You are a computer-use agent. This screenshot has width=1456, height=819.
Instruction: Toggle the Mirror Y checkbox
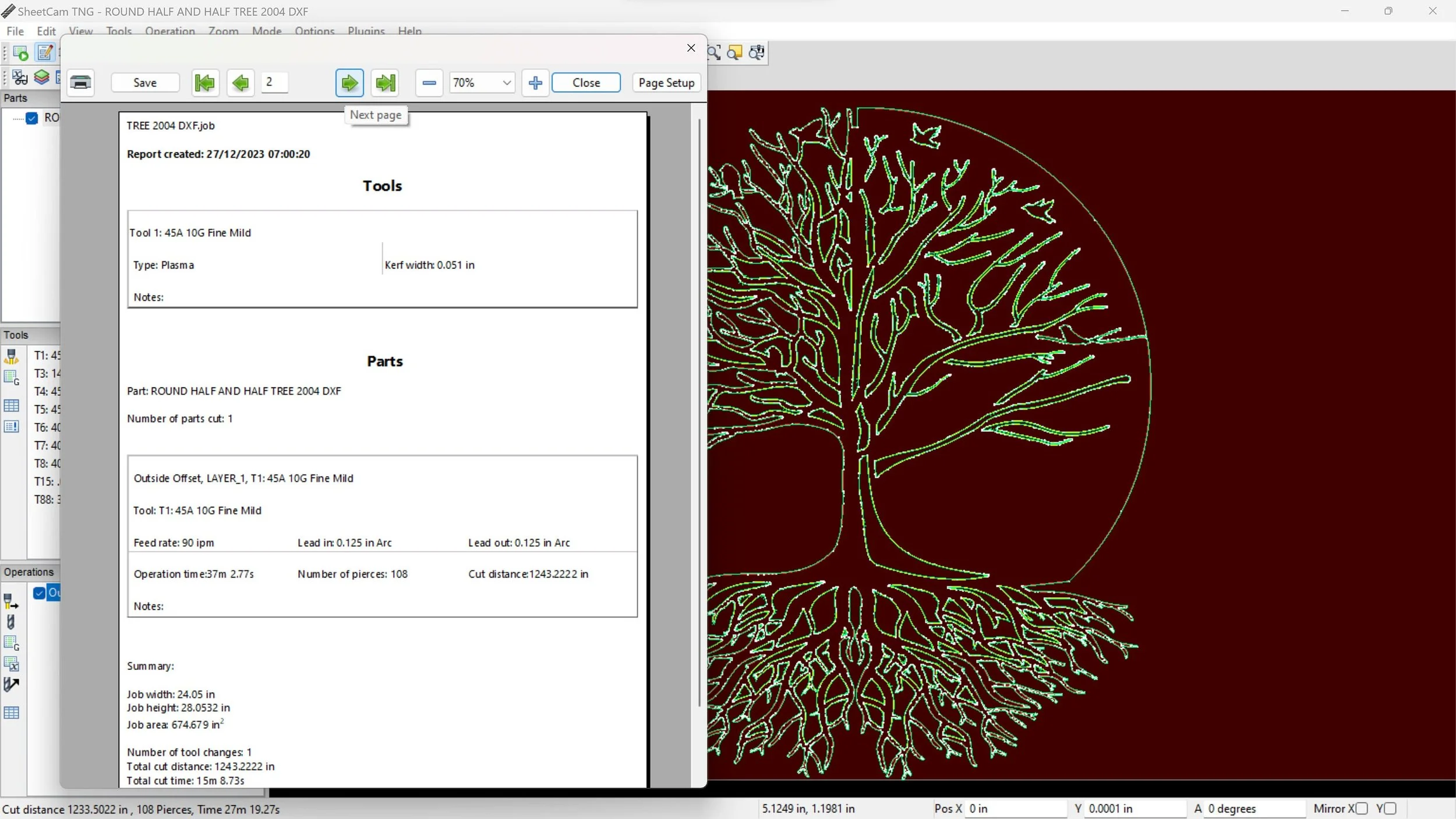[1390, 809]
